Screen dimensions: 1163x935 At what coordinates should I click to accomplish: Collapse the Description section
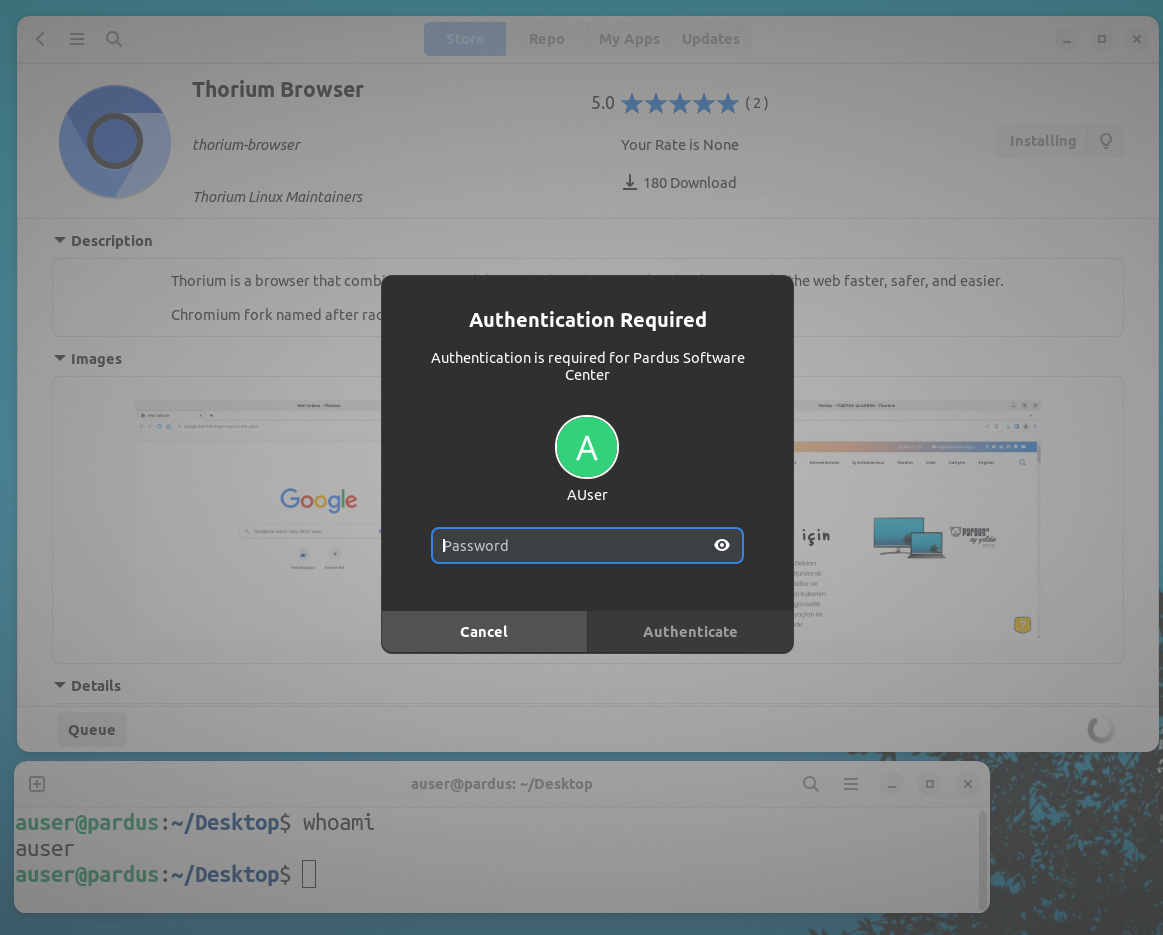59,240
